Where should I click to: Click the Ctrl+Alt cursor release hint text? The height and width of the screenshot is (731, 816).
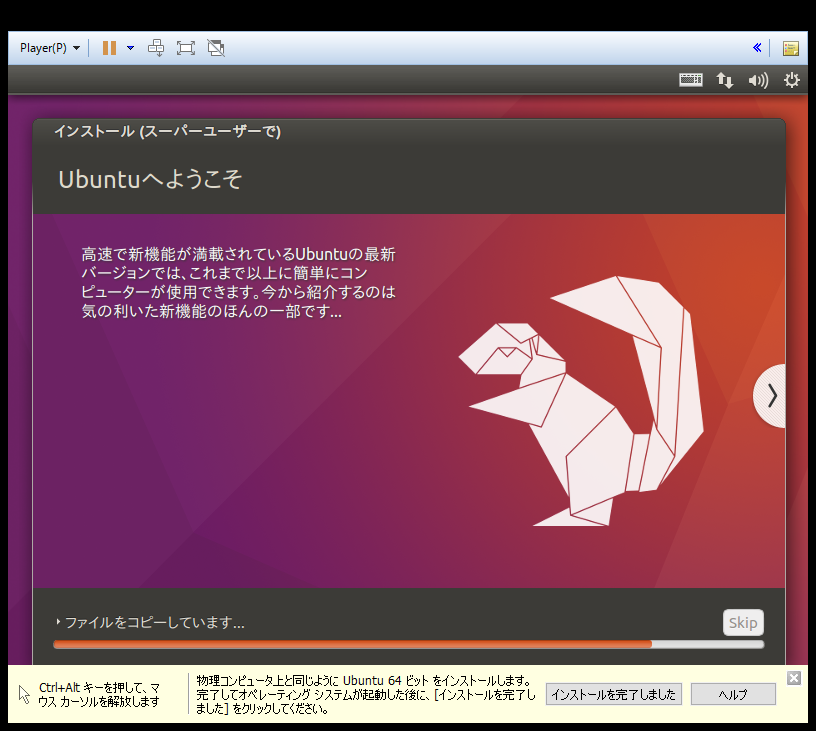coord(98,695)
